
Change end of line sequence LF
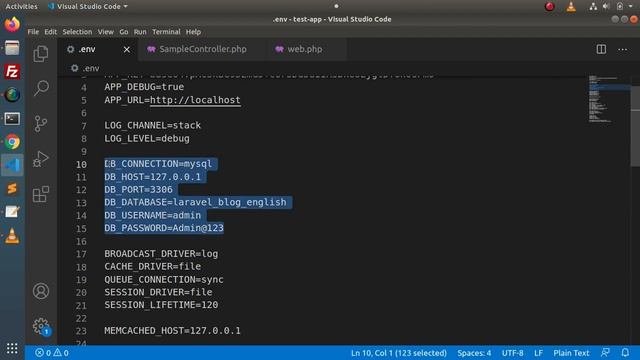(x=538, y=353)
